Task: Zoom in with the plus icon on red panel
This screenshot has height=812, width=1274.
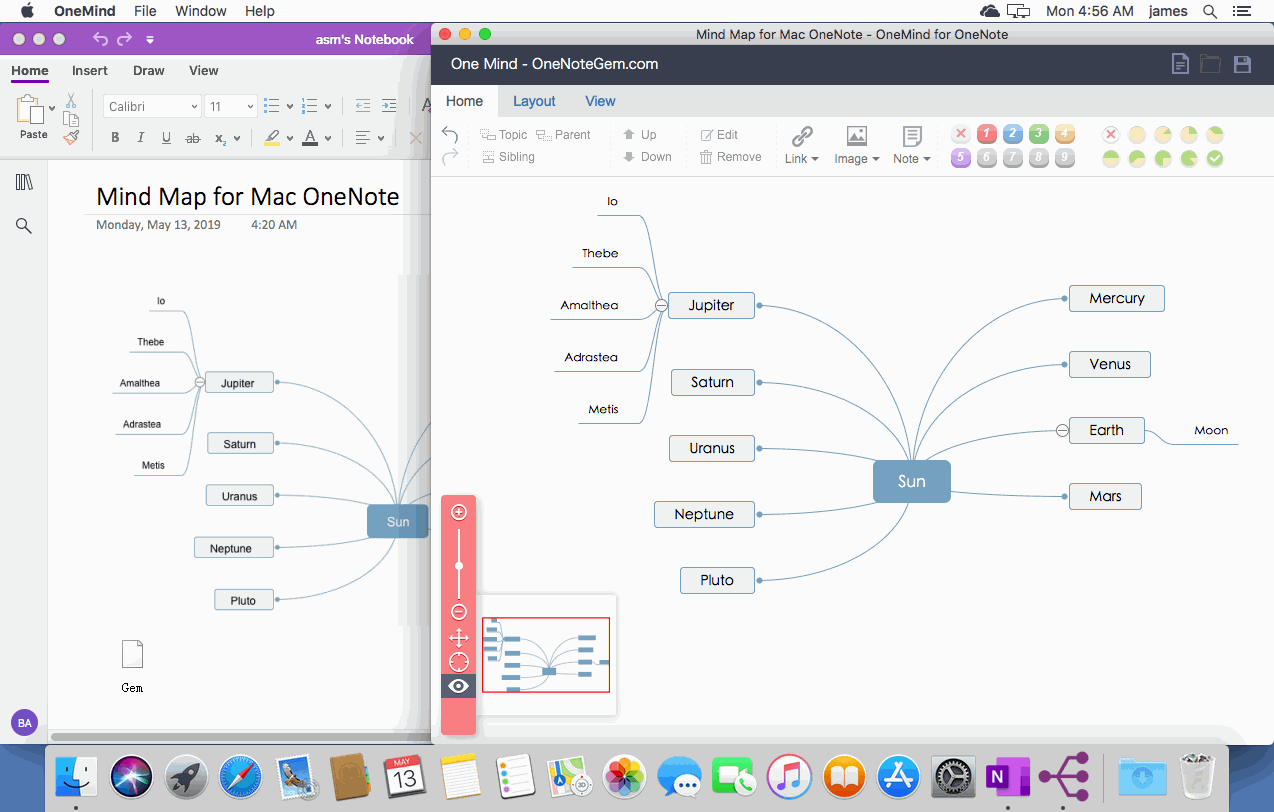Action: click(459, 512)
